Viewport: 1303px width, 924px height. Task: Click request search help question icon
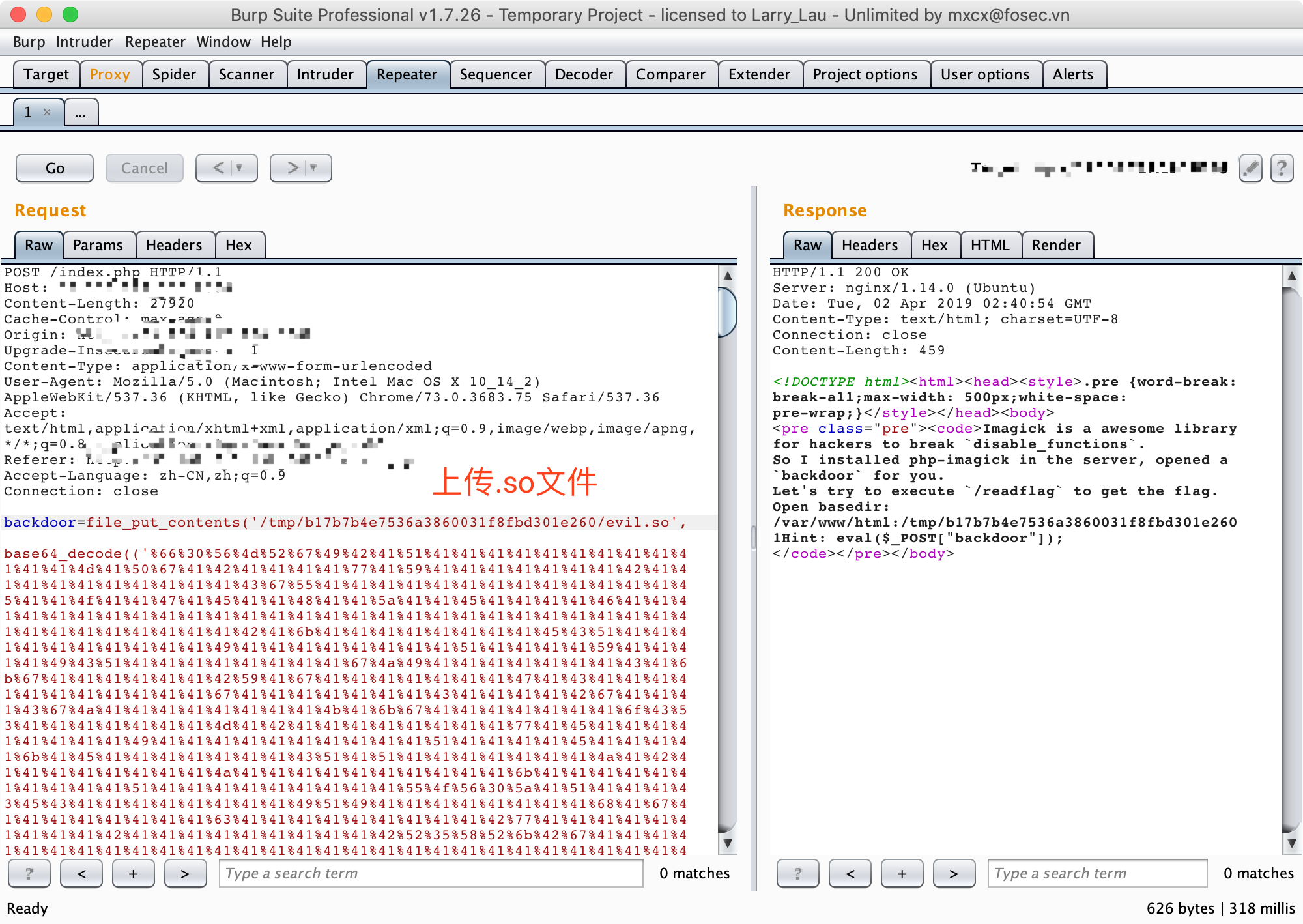pos(29,874)
